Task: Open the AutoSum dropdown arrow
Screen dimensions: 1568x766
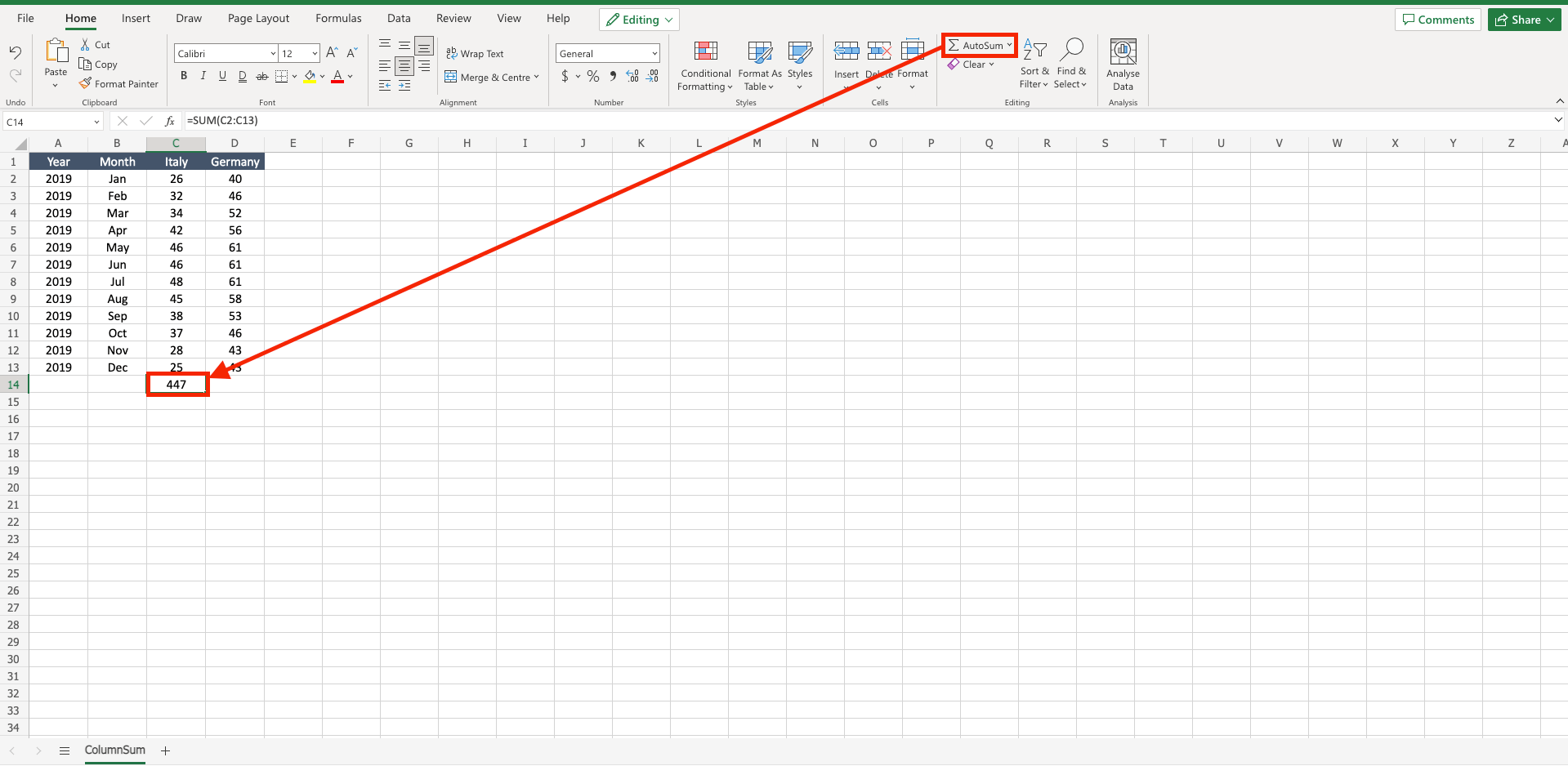Action: click(1011, 45)
